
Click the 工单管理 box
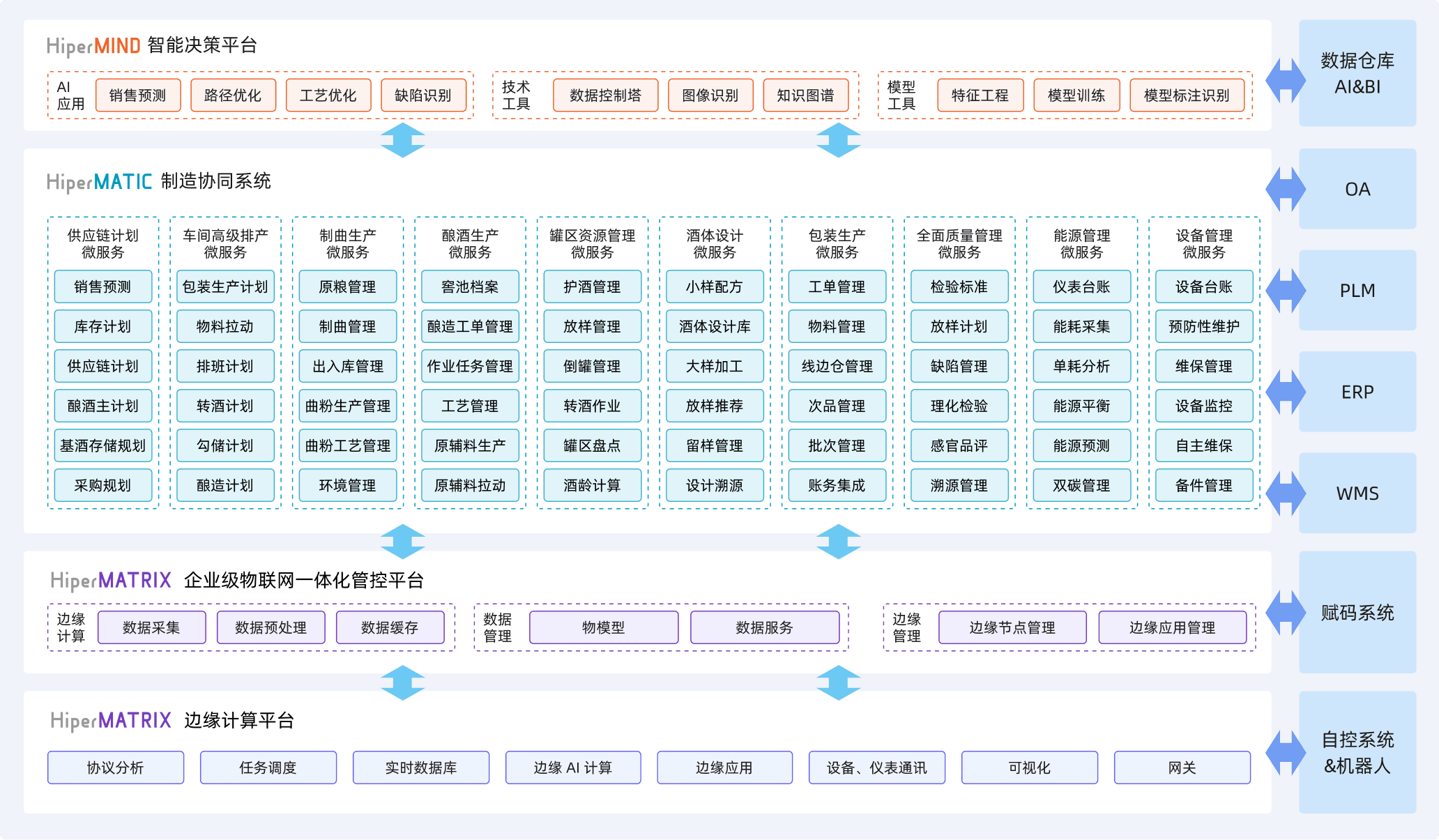pos(837,287)
